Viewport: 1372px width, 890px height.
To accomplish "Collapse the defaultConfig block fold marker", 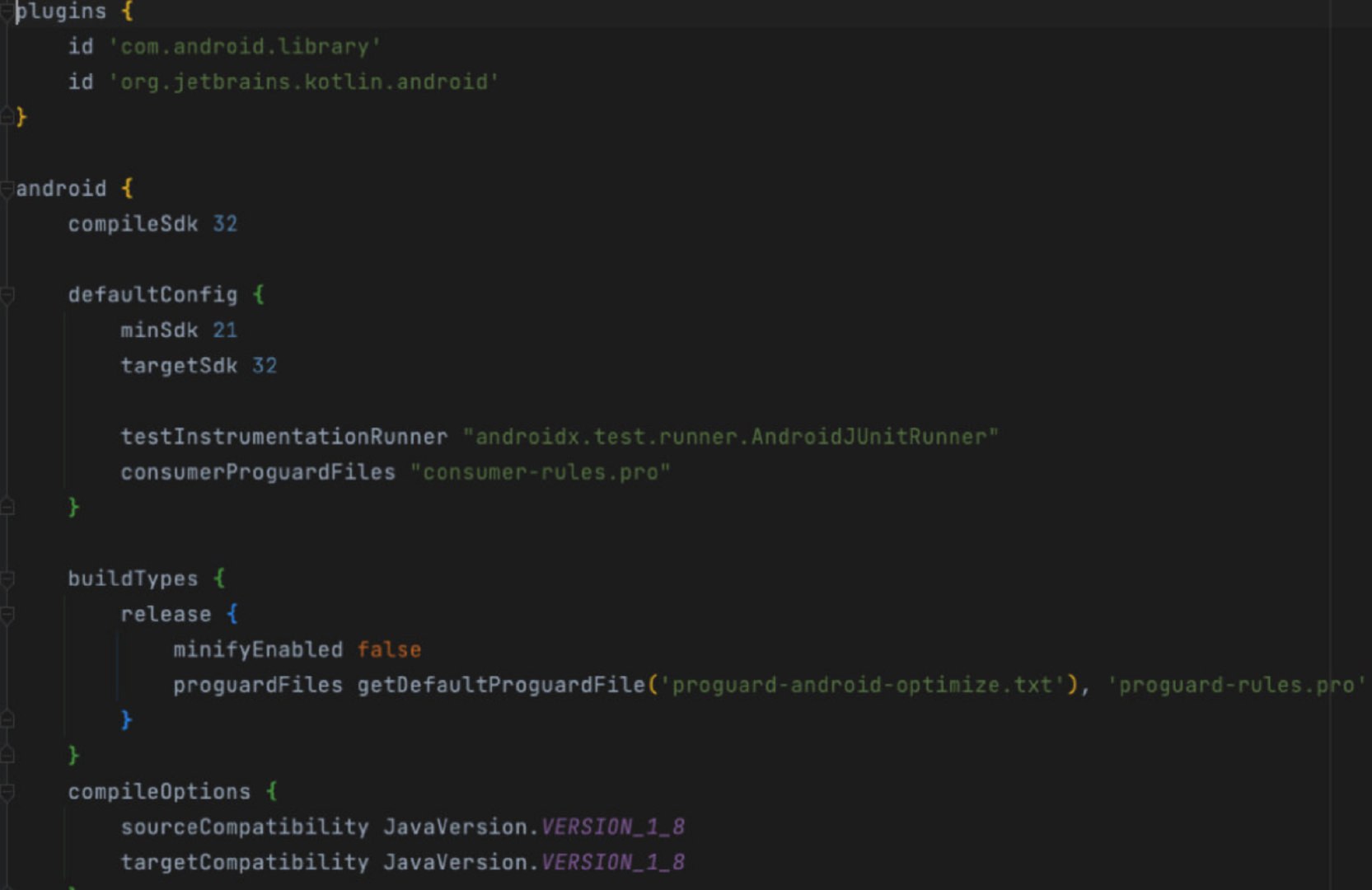I will (x=7, y=294).
